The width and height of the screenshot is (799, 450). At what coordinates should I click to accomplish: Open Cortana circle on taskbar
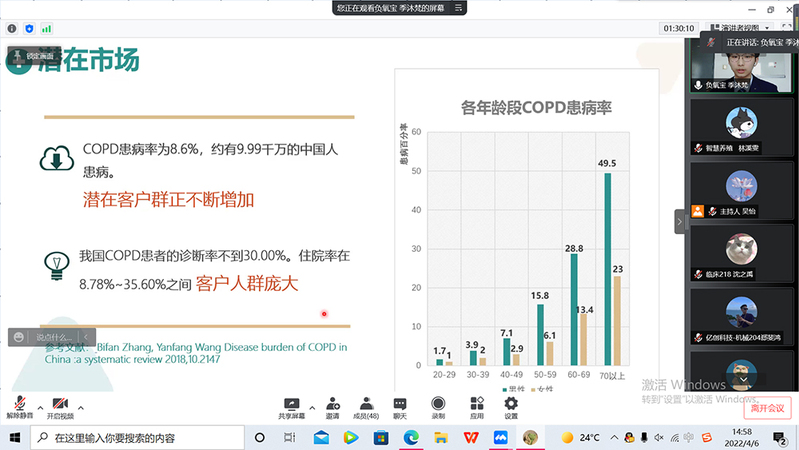[x=259, y=437]
